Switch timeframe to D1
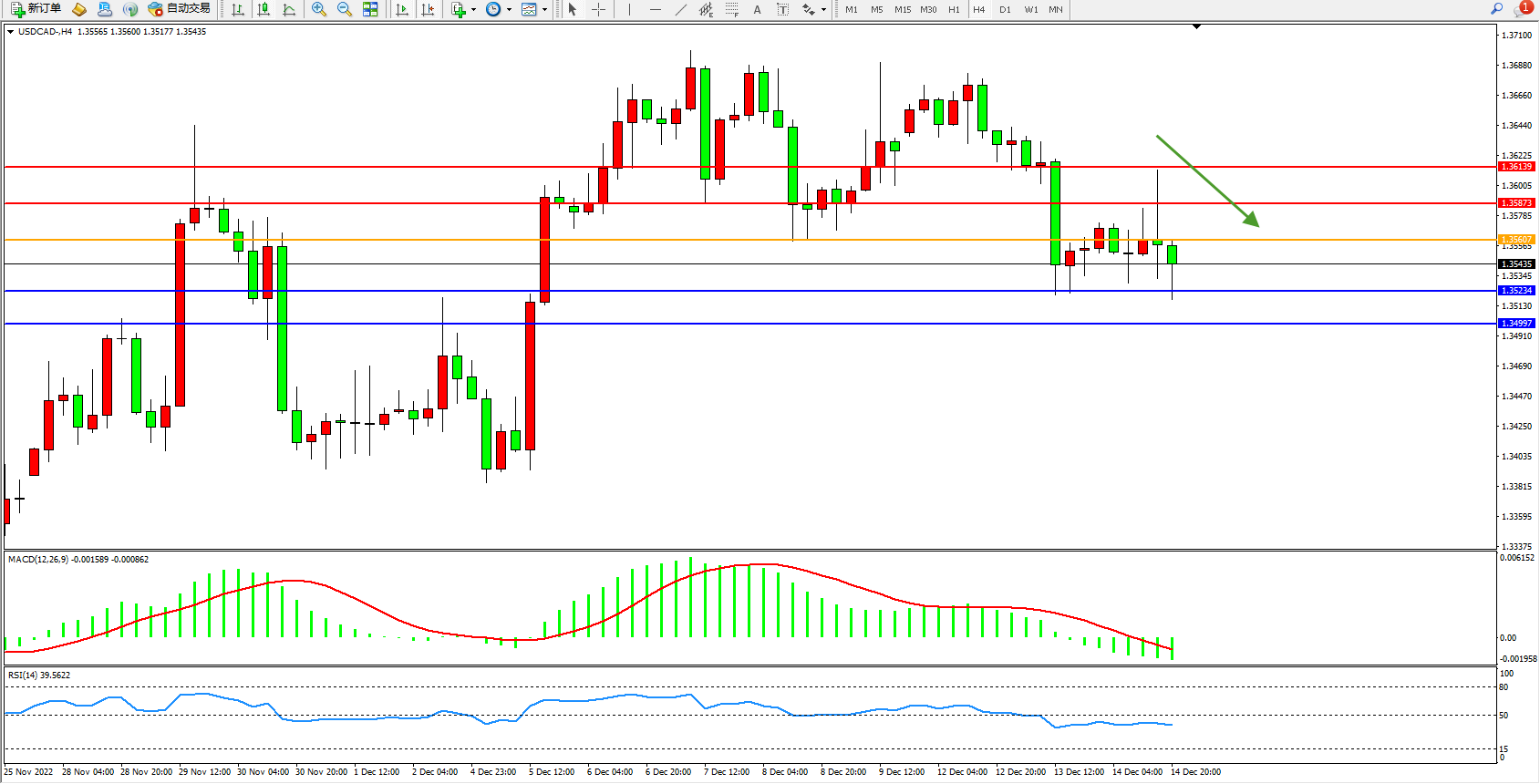 [1005, 9]
